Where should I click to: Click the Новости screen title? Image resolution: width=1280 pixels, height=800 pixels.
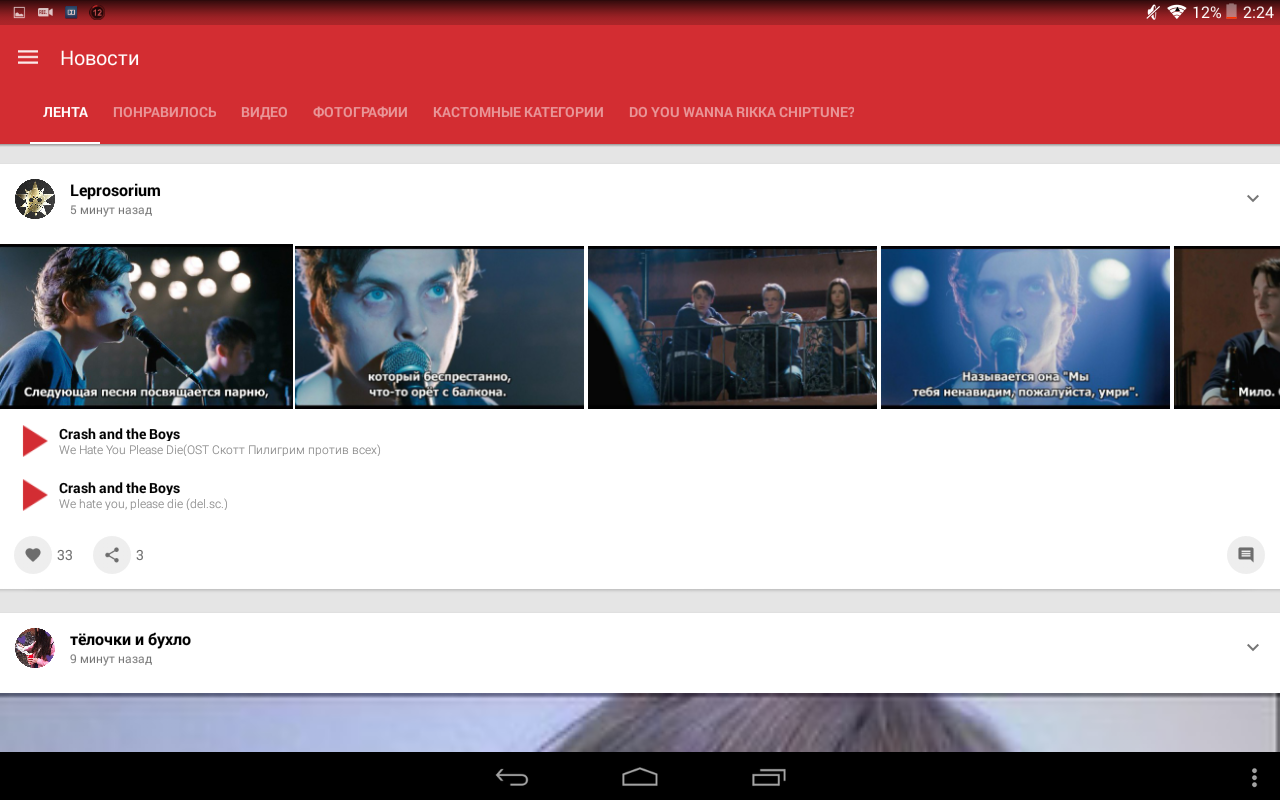(x=100, y=58)
